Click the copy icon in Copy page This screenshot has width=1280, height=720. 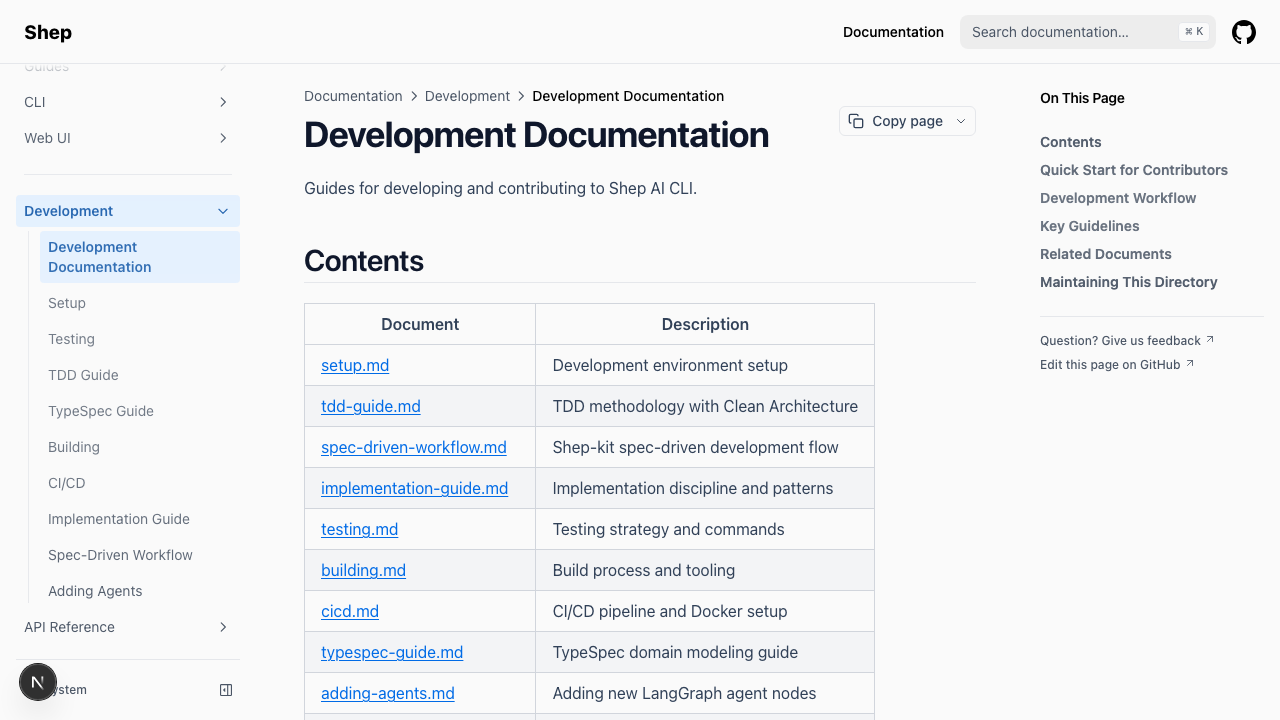click(856, 121)
